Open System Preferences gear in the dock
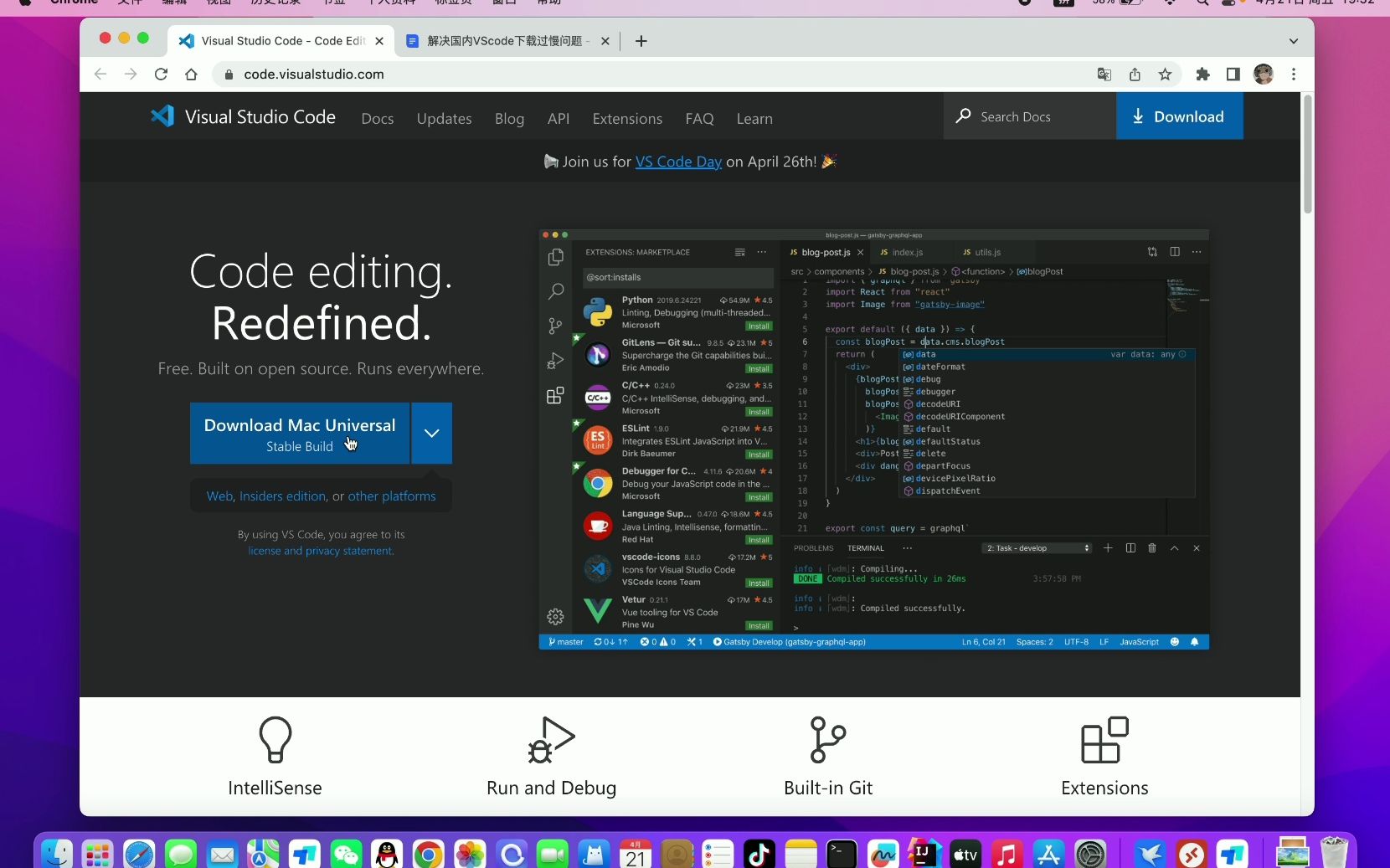 click(x=1090, y=855)
